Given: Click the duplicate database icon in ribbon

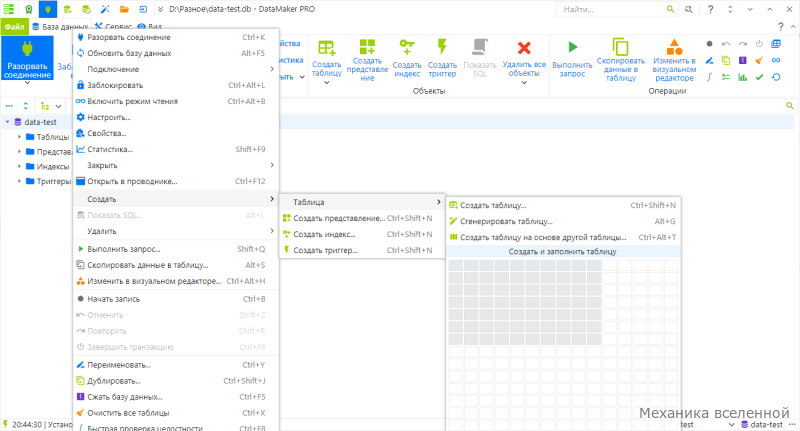Looking at the screenshot, I should pyautogui.click(x=726, y=61).
